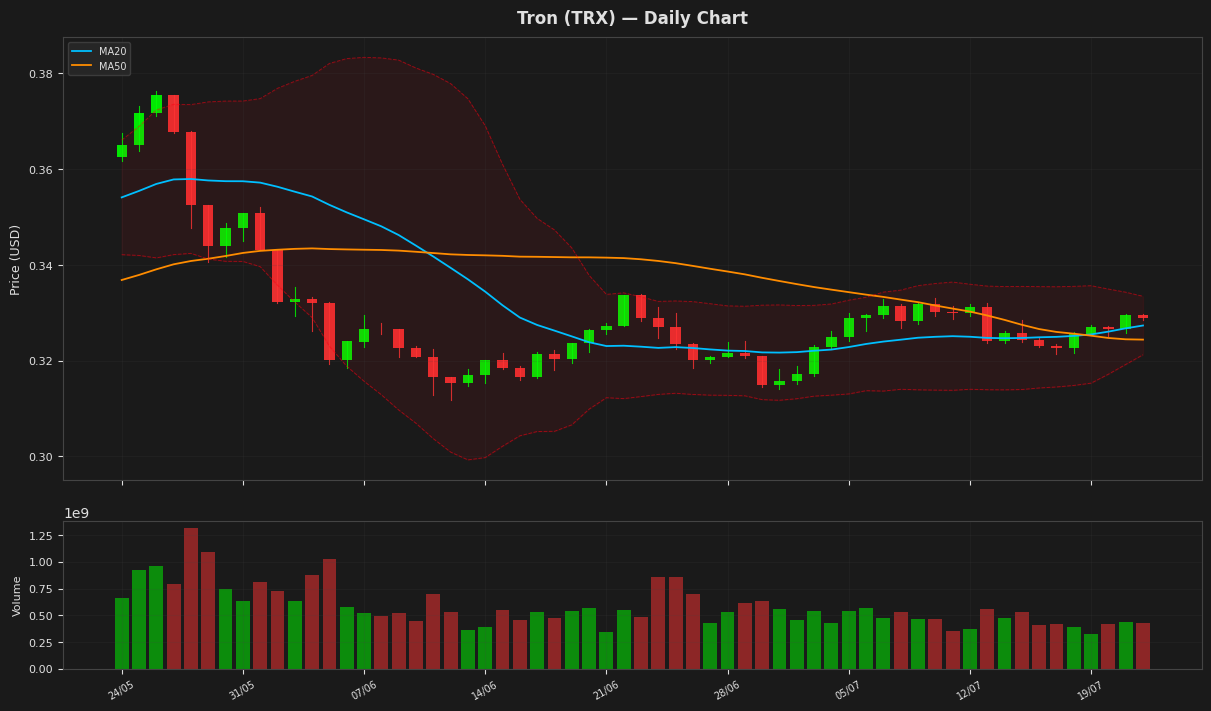The height and width of the screenshot is (711, 1211).
Task: Click the 1.00 volume tick label
Action: [x=41, y=562]
